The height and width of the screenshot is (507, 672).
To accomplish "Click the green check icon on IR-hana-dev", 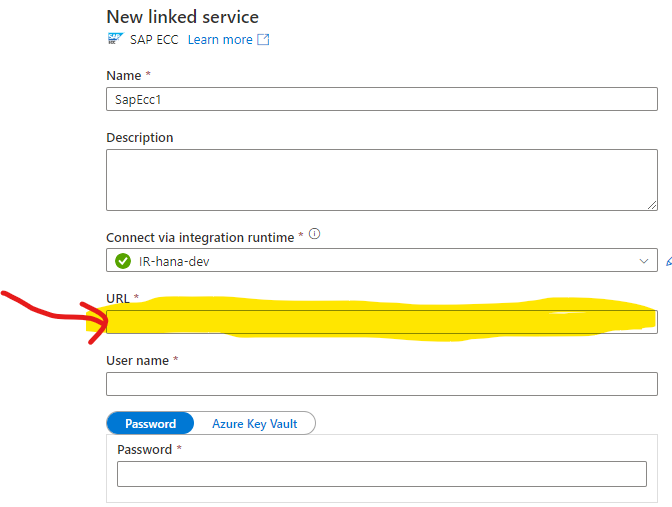I will [123, 261].
